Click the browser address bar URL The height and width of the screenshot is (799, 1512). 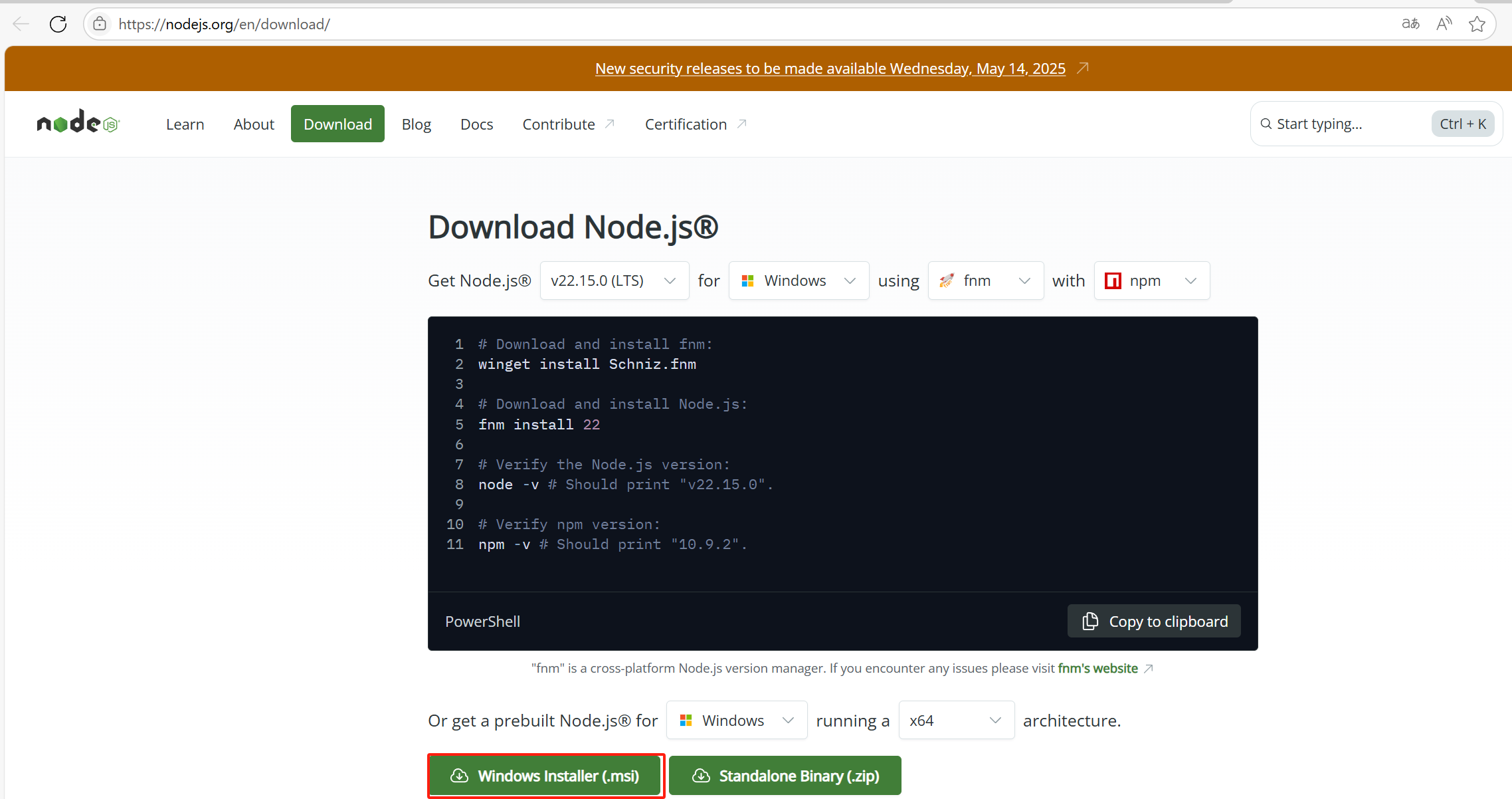225,25
